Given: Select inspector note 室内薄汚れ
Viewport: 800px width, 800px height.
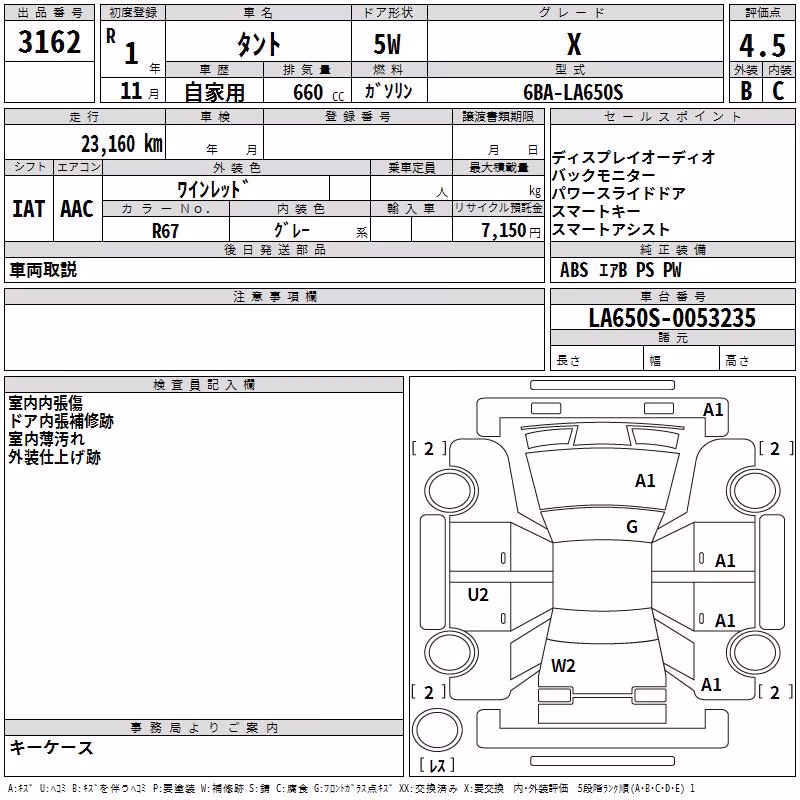Looking at the screenshot, I should [46, 439].
